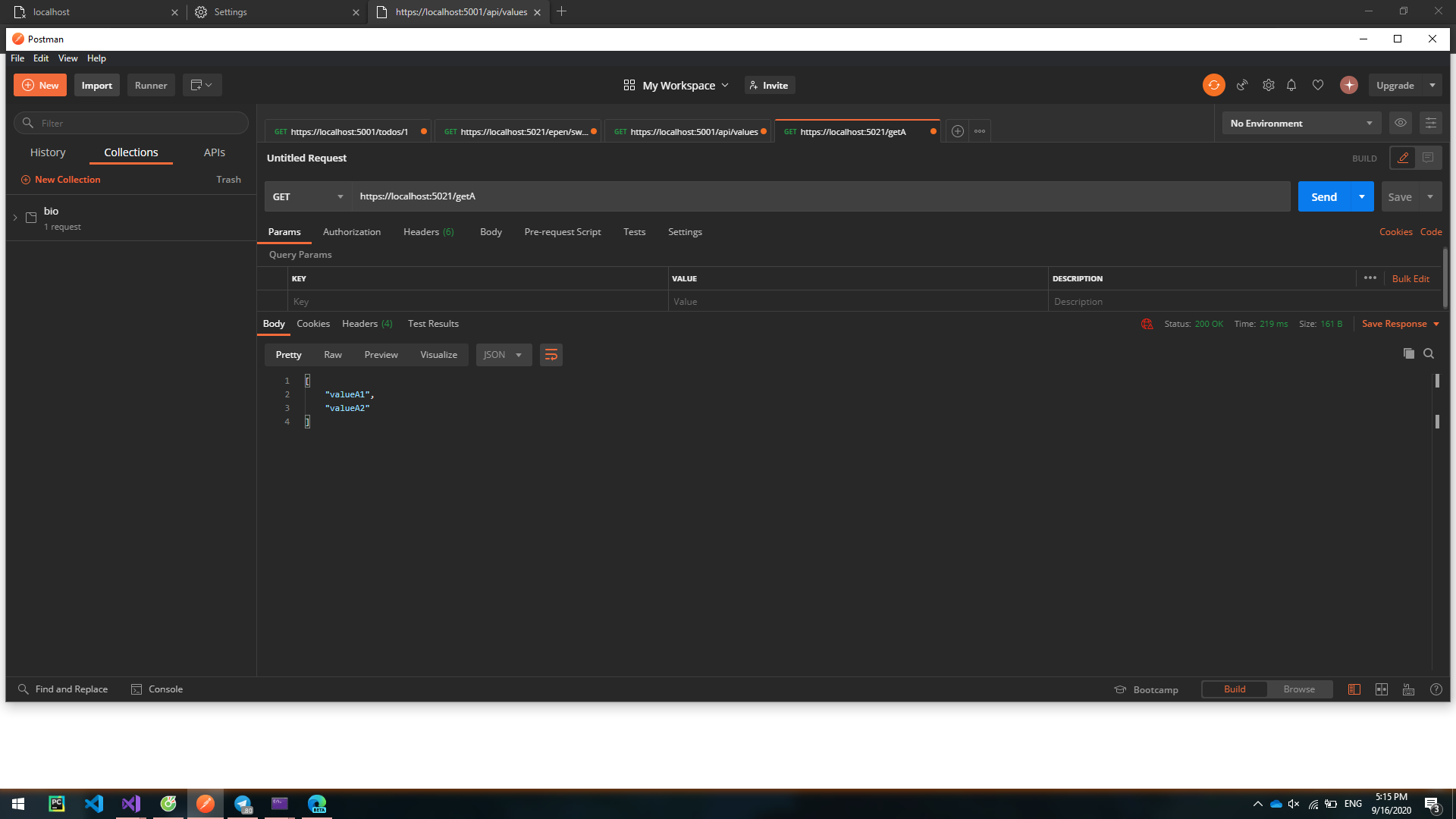Viewport: 1456px width, 819px height.
Task: Open the two-pane view icon in status bar
Action: (x=1382, y=689)
